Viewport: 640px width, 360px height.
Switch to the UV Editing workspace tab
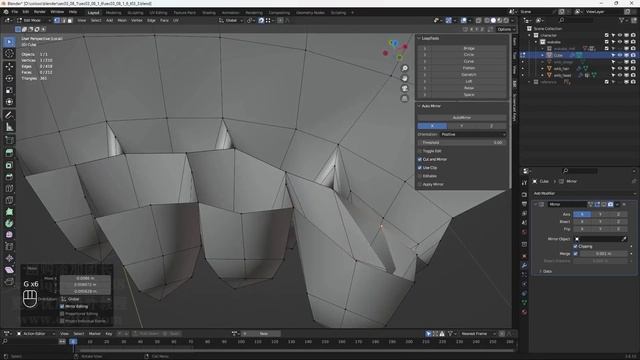point(158,13)
